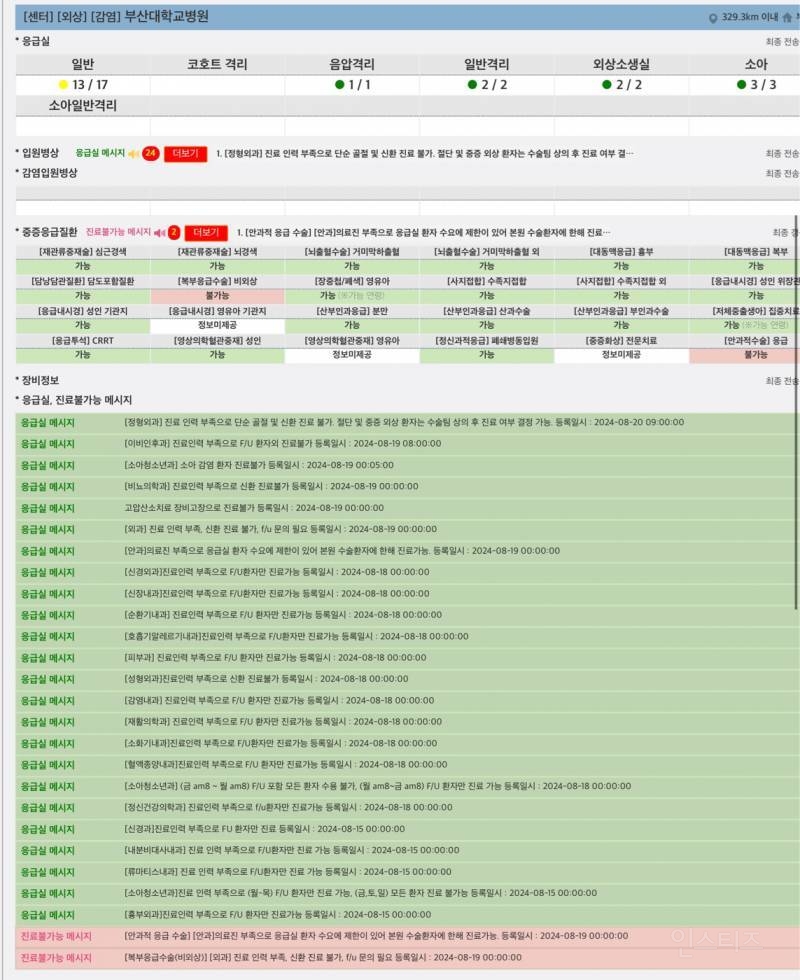This screenshot has width=800, height=980.
Task: Click 정보미제공 under [중증화상] 전문치료
Action: [x=621, y=355]
